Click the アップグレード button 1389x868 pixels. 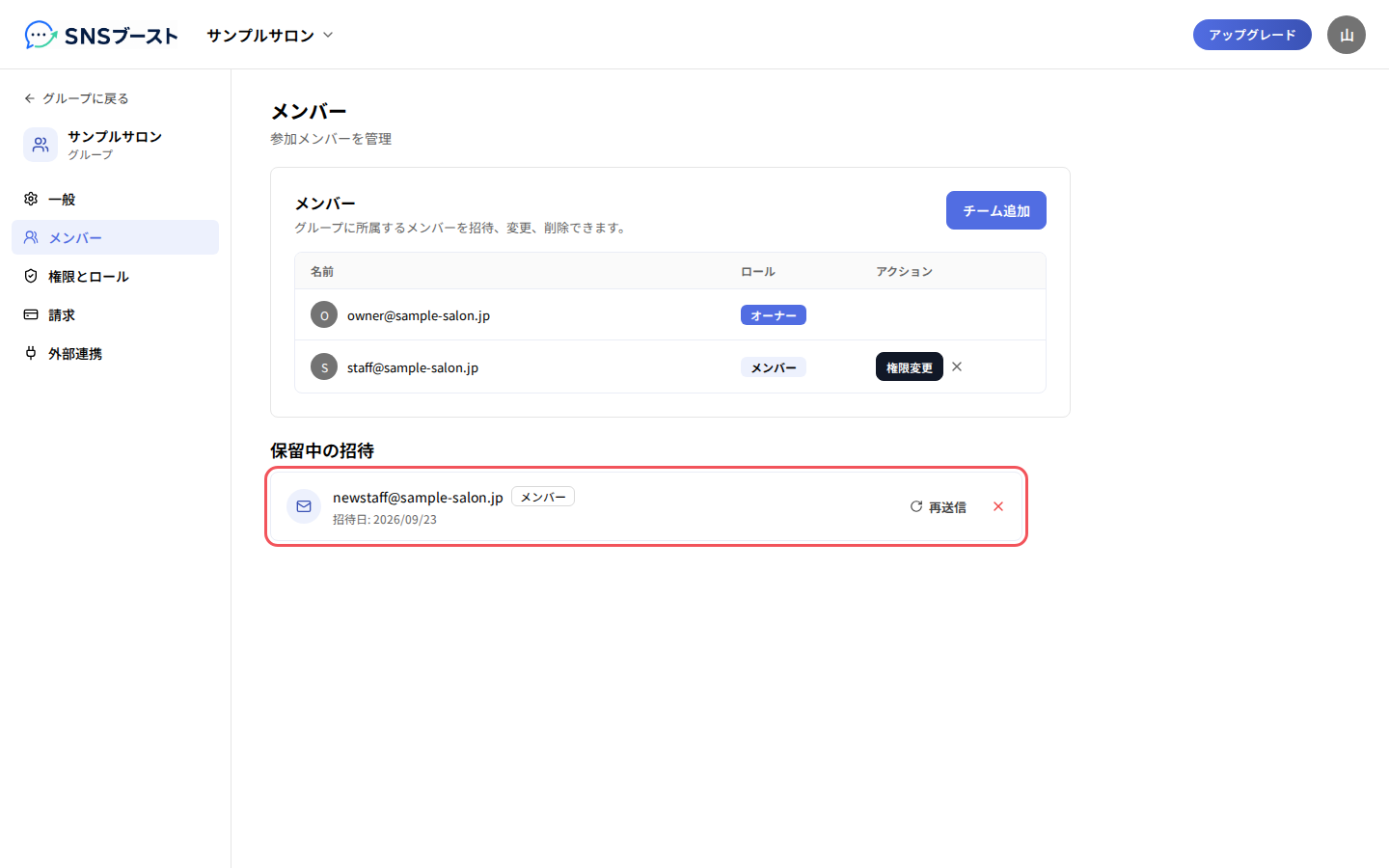pyautogui.click(x=1252, y=35)
